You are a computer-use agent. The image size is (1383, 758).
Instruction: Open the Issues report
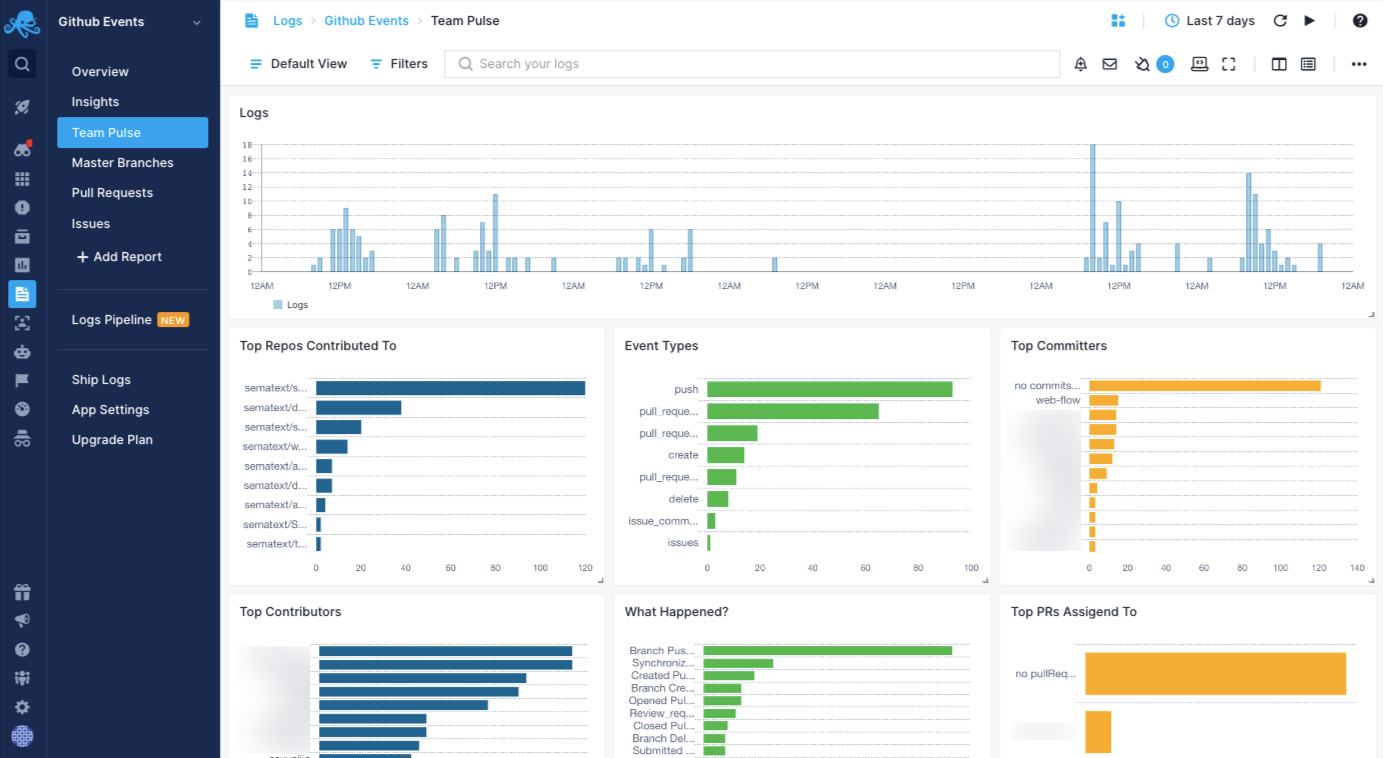tap(91, 224)
